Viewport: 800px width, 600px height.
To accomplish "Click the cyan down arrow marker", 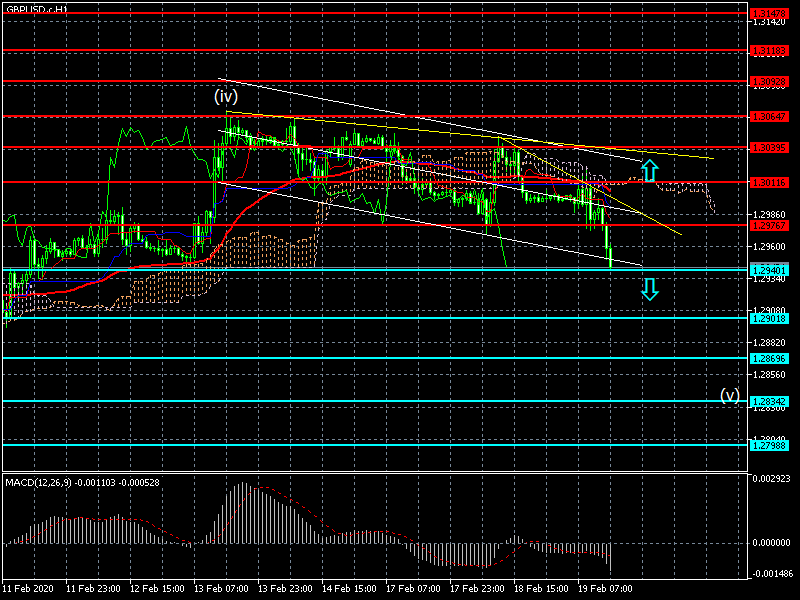I will click(x=650, y=289).
